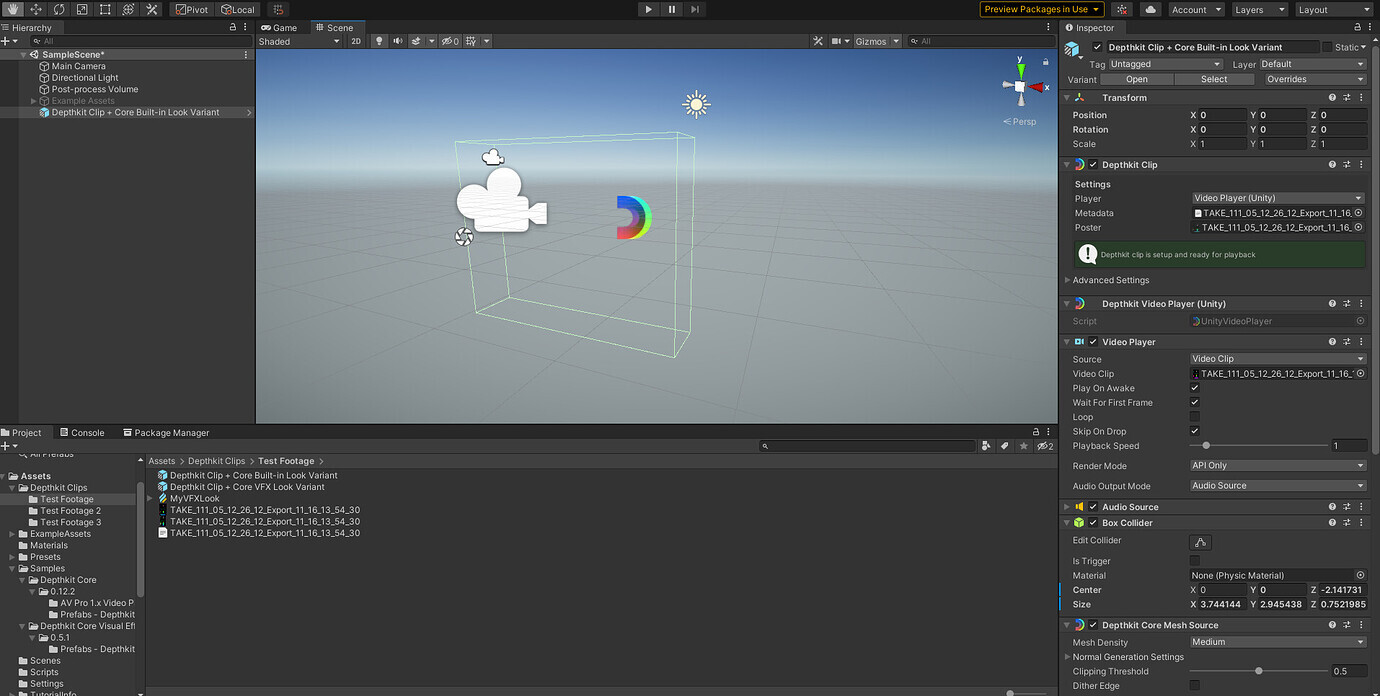The image size is (1380, 696).
Task: Click the Edit Collider icon button
Action: tap(1200, 542)
